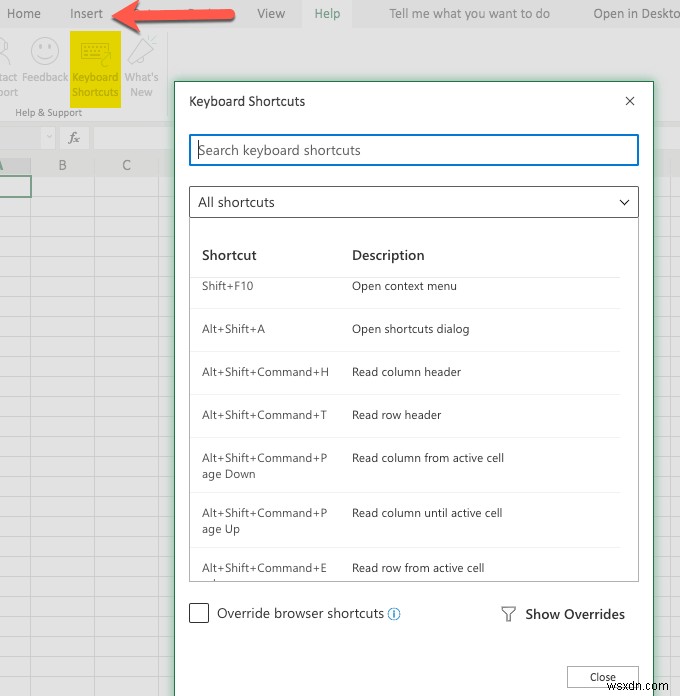The height and width of the screenshot is (696, 680).
Task: Select the Help tab
Action: coord(327,14)
